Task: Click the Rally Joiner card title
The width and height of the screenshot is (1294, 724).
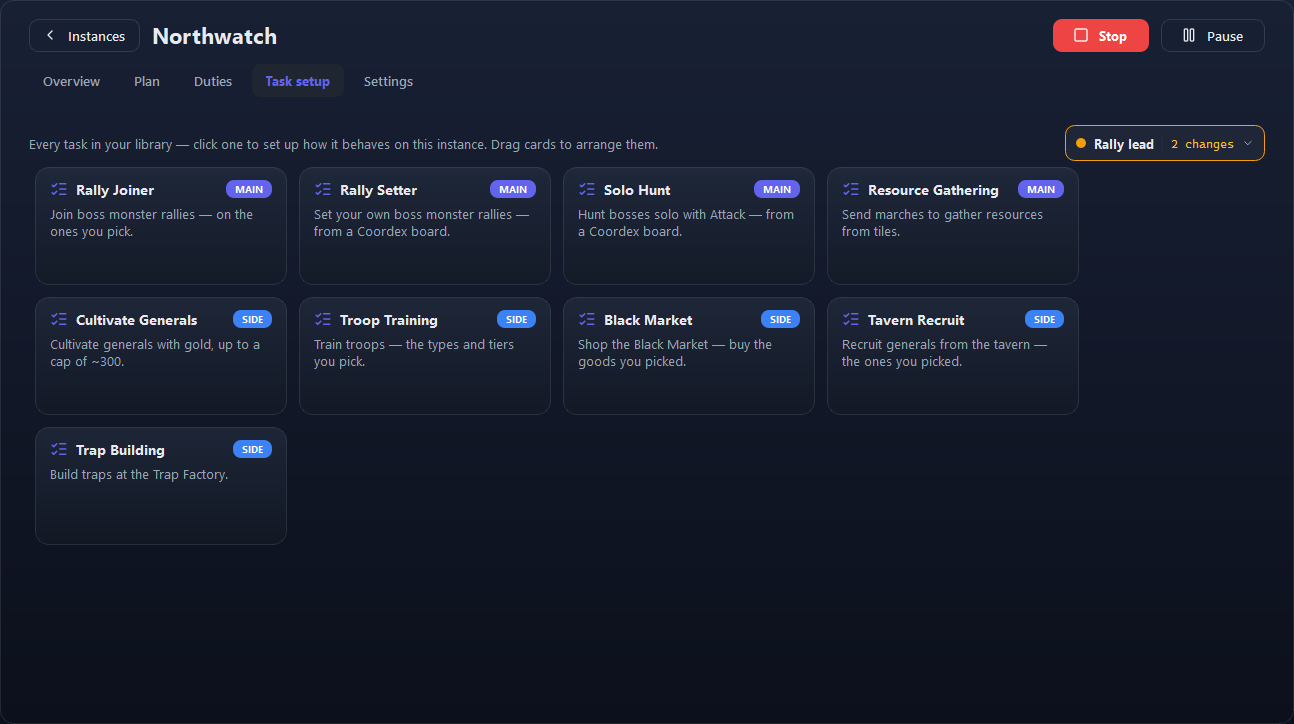Action: tap(115, 190)
